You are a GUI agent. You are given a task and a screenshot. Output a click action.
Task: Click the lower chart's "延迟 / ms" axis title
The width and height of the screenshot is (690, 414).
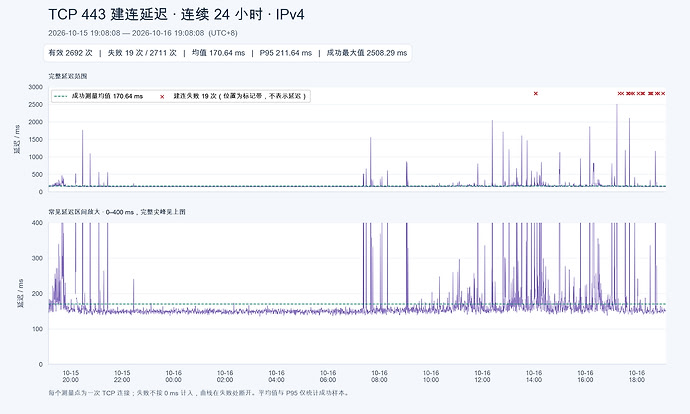(x=20, y=293)
